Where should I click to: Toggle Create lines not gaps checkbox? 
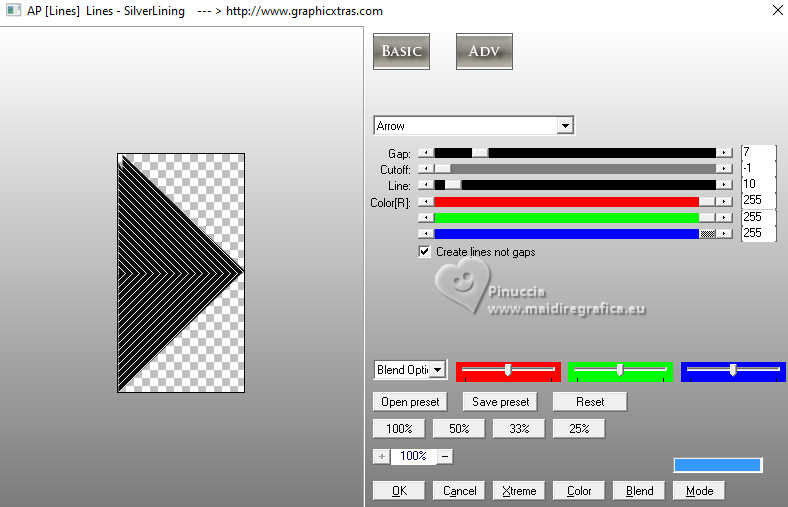click(x=425, y=251)
